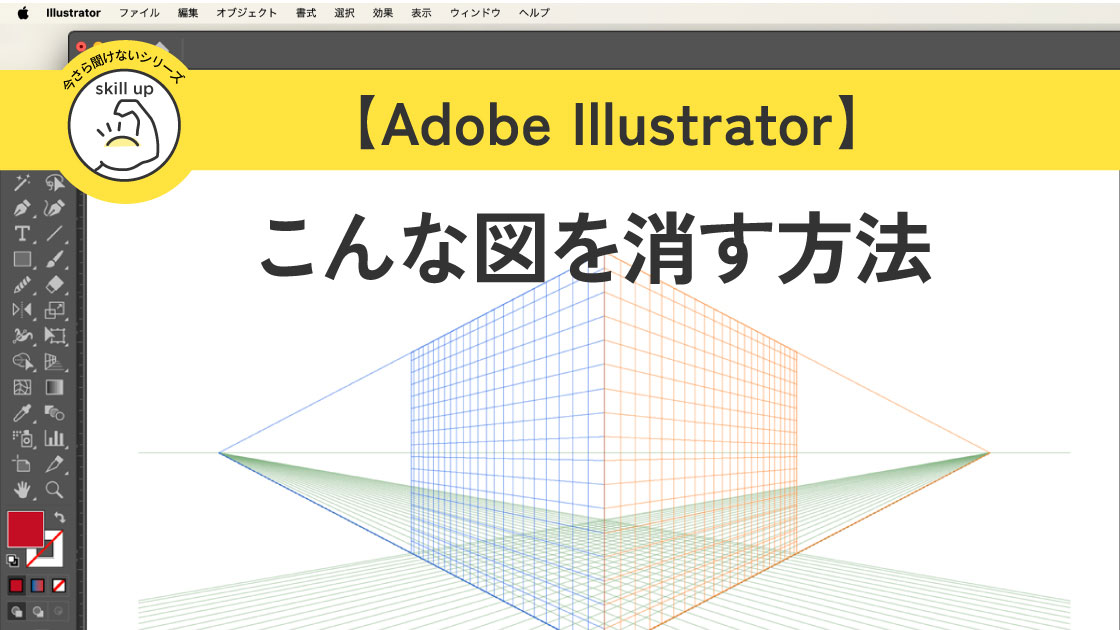Select the Free Transform tool

click(55, 336)
